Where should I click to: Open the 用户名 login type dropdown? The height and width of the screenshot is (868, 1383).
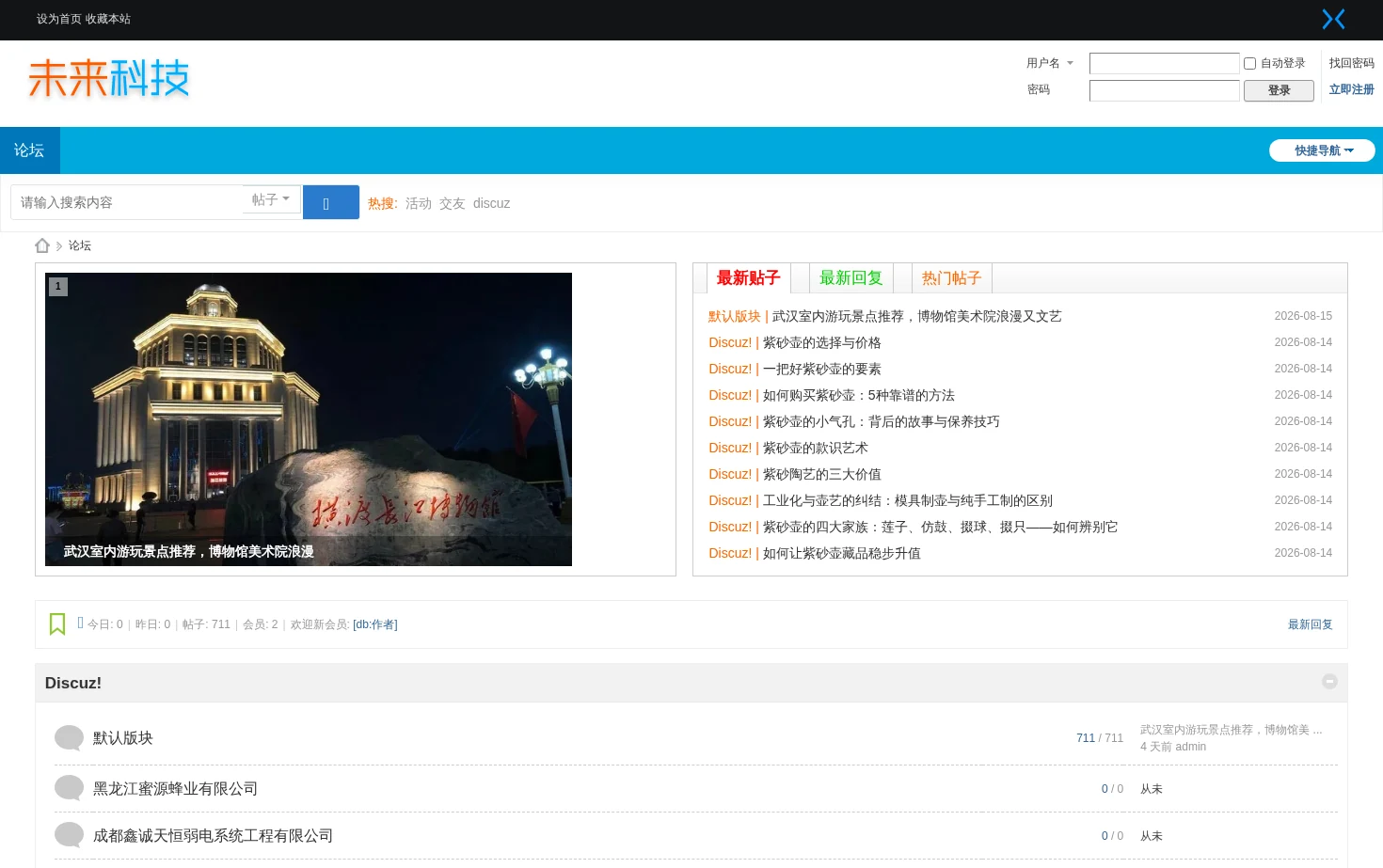(1049, 63)
